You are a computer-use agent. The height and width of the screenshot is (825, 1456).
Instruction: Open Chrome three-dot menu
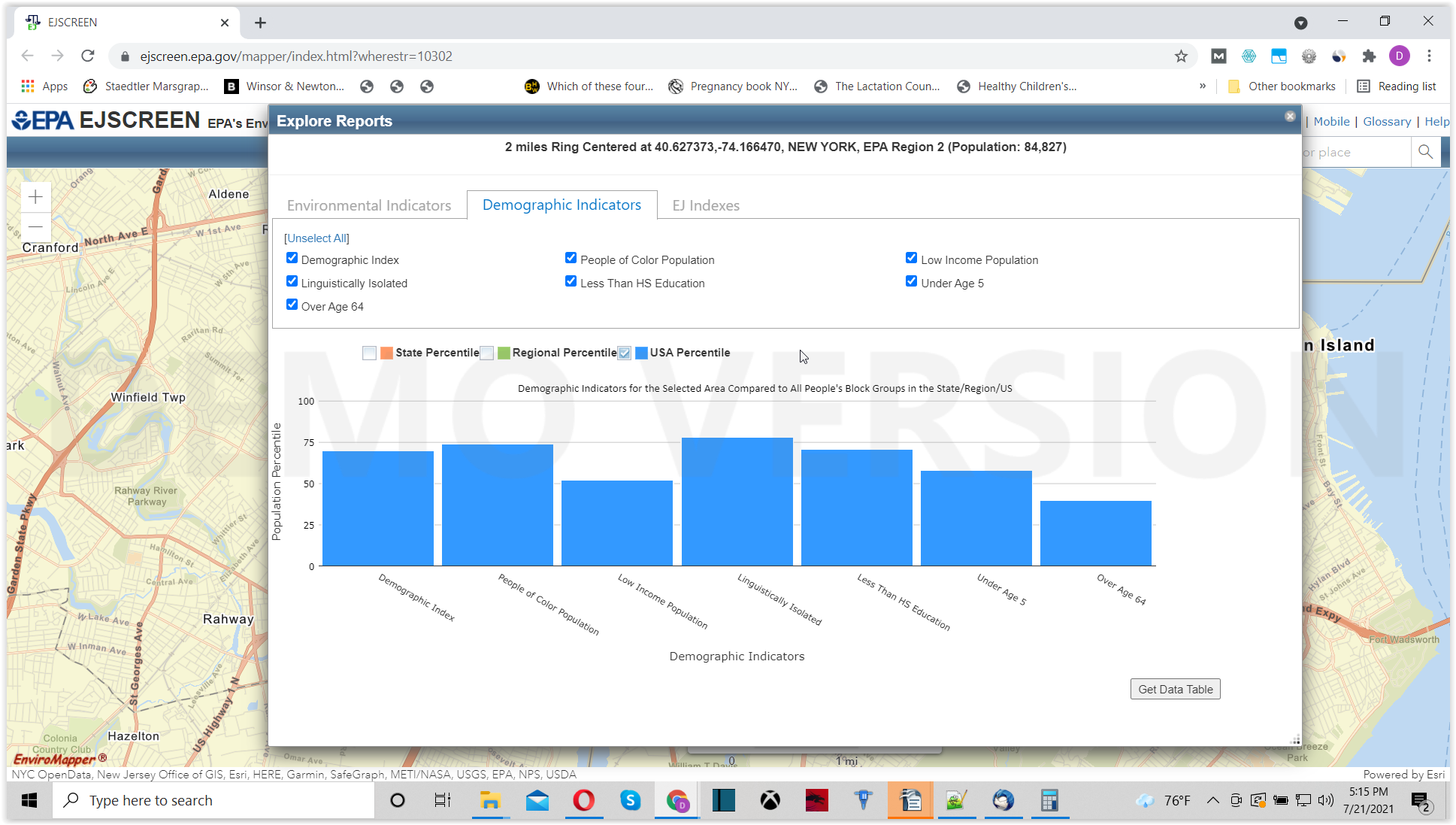(x=1429, y=56)
